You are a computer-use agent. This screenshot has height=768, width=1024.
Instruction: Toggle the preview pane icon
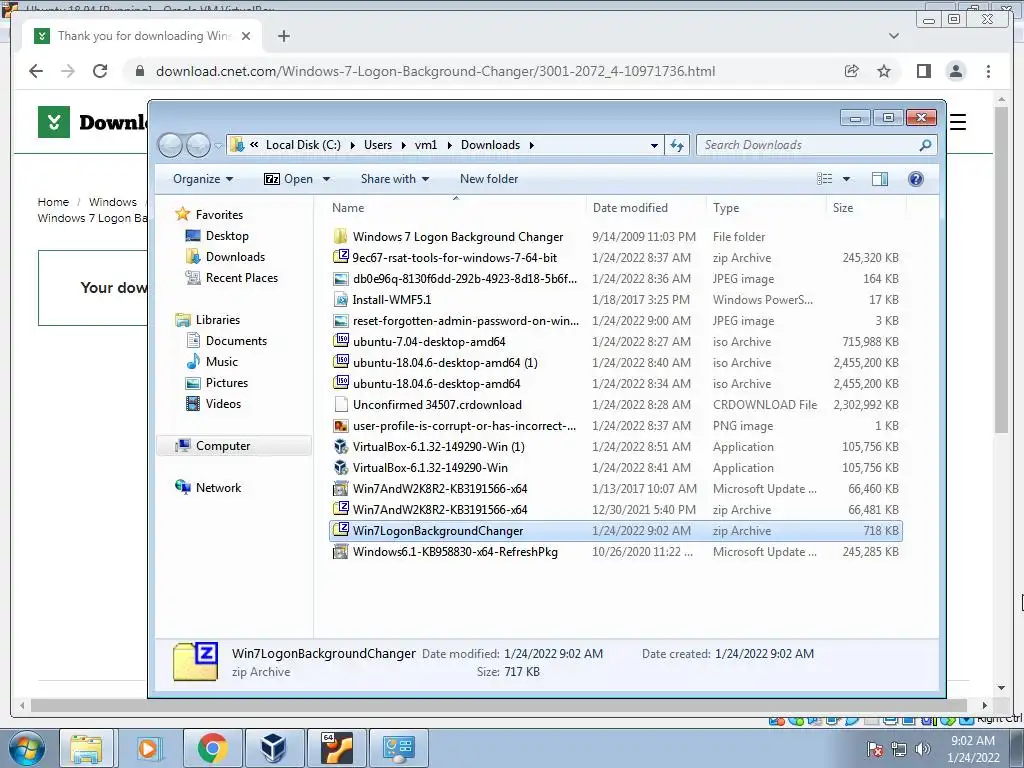(880, 179)
